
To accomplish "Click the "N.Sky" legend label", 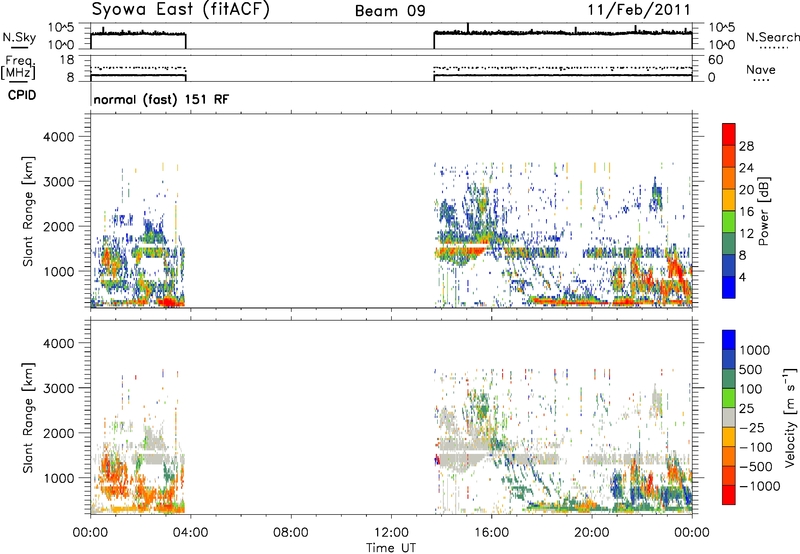I will [19, 38].
